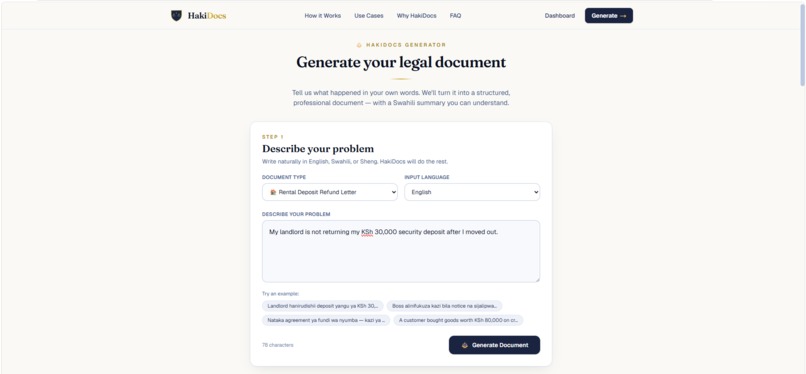Open the Input Language dropdown

tap(472, 192)
